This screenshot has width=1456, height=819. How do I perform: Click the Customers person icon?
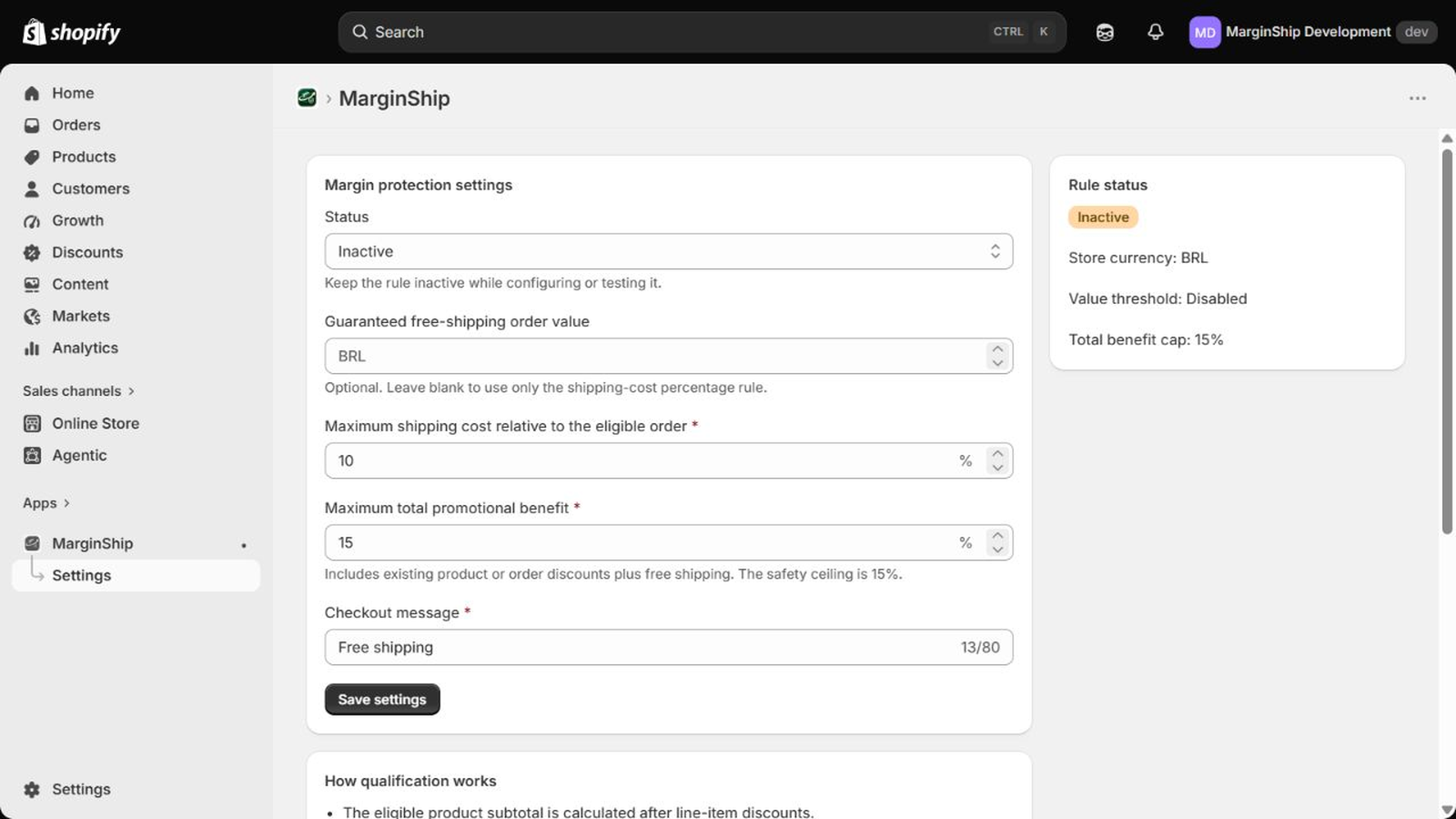tap(32, 188)
